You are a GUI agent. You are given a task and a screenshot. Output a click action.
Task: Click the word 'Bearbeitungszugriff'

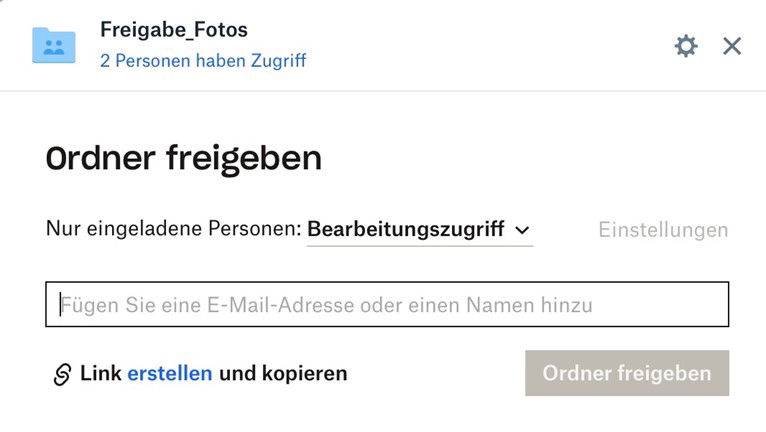(405, 229)
